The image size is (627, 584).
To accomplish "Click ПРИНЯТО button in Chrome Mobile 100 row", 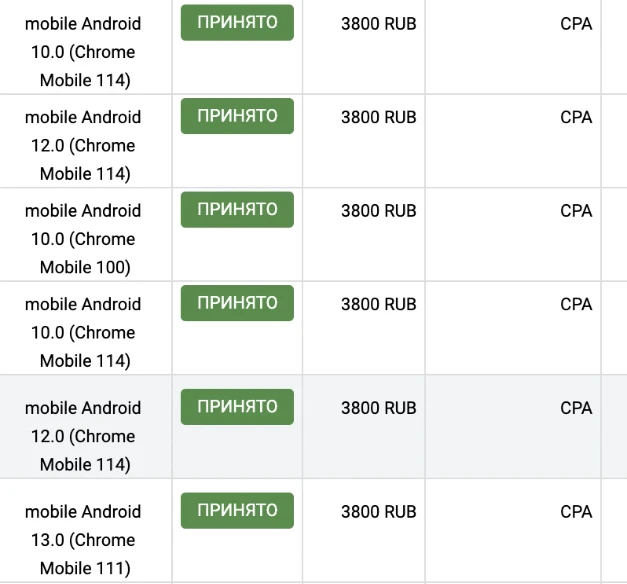I will tap(237, 210).
